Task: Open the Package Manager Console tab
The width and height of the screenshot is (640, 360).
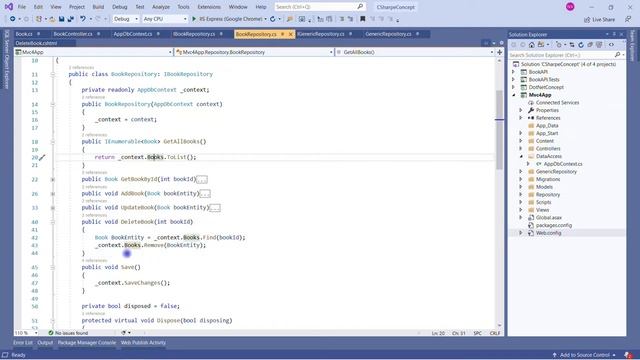Action: pos(87,343)
